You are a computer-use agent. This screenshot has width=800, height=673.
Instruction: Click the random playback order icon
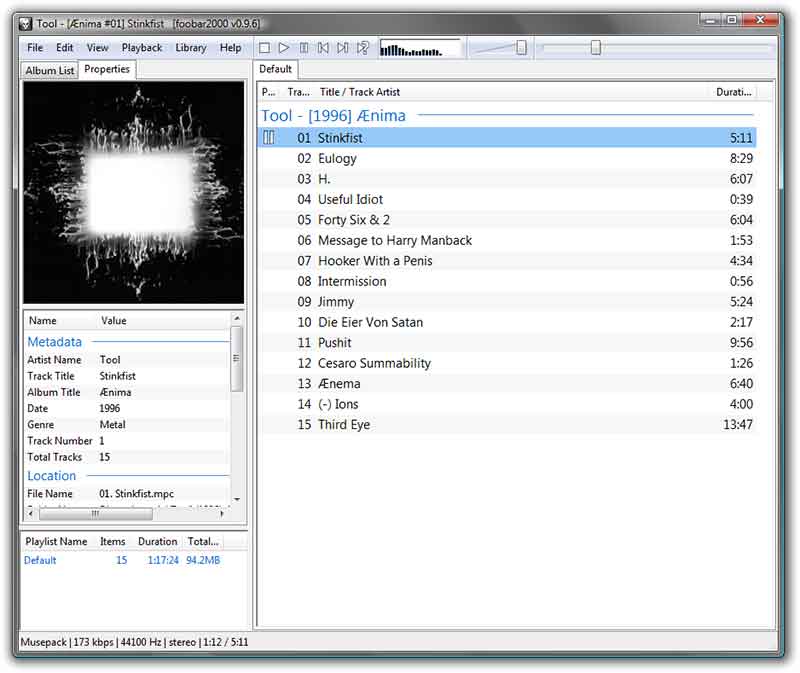pos(364,47)
